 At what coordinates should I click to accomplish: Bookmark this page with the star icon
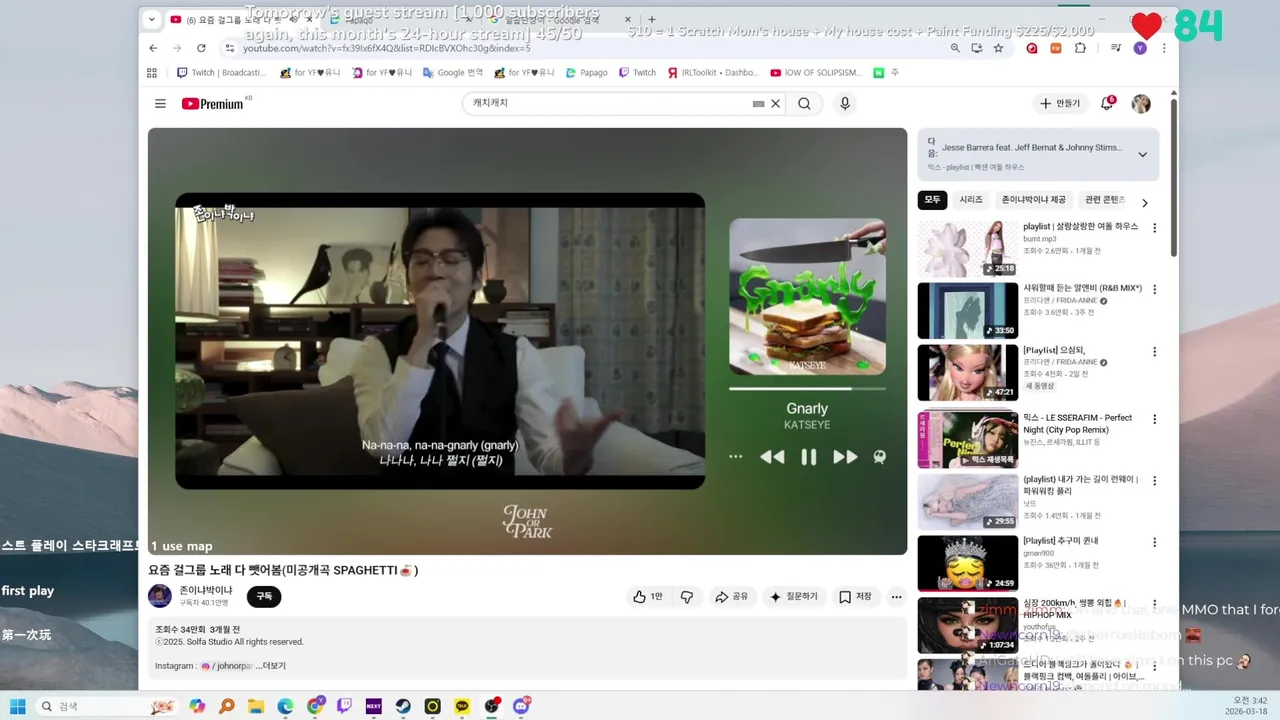click(998, 48)
